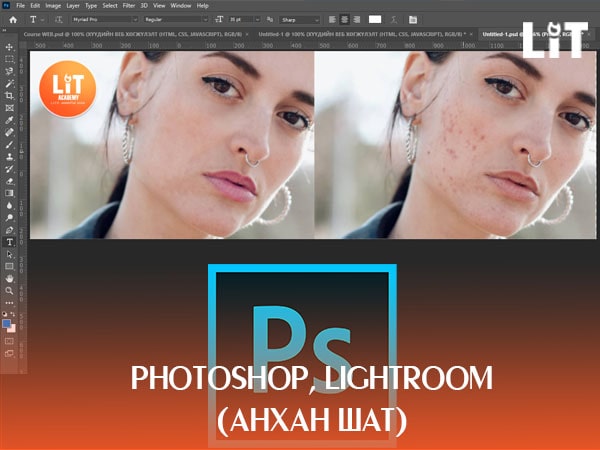Open the Create Warped Text option
Image resolution: width=600 pixels, height=450 pixels.
click(393, 20)
